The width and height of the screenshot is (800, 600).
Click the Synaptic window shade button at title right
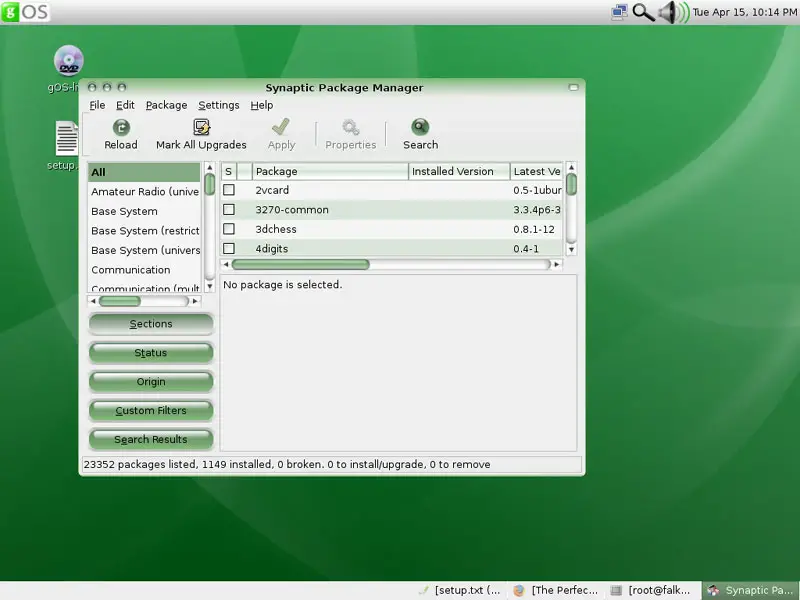click(573, 87)
